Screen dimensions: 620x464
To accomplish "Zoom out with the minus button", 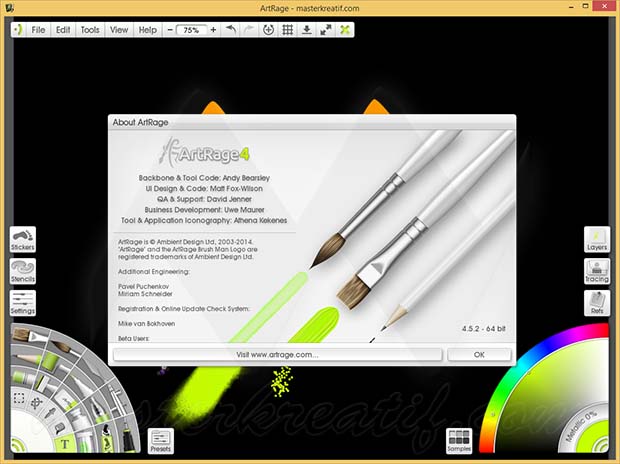I will click(170, 30).
